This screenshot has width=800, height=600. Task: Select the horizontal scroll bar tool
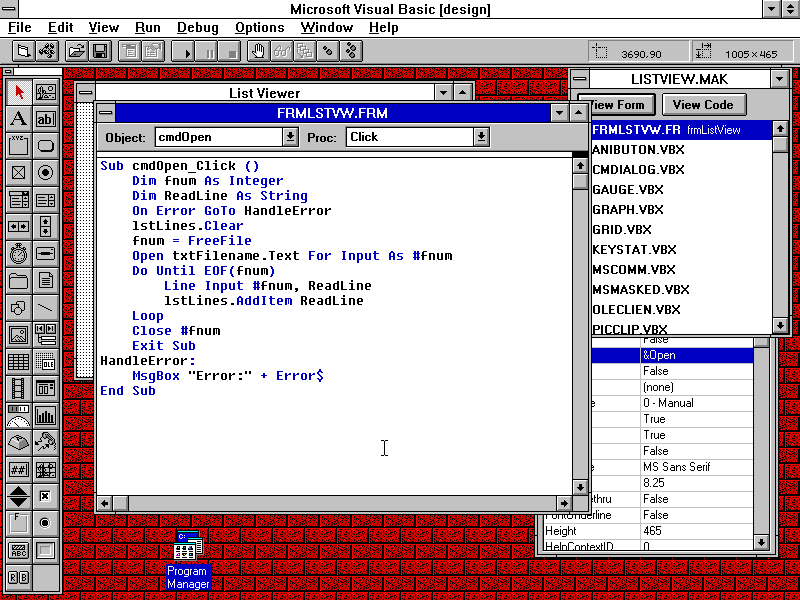click(x=19, y=227)
